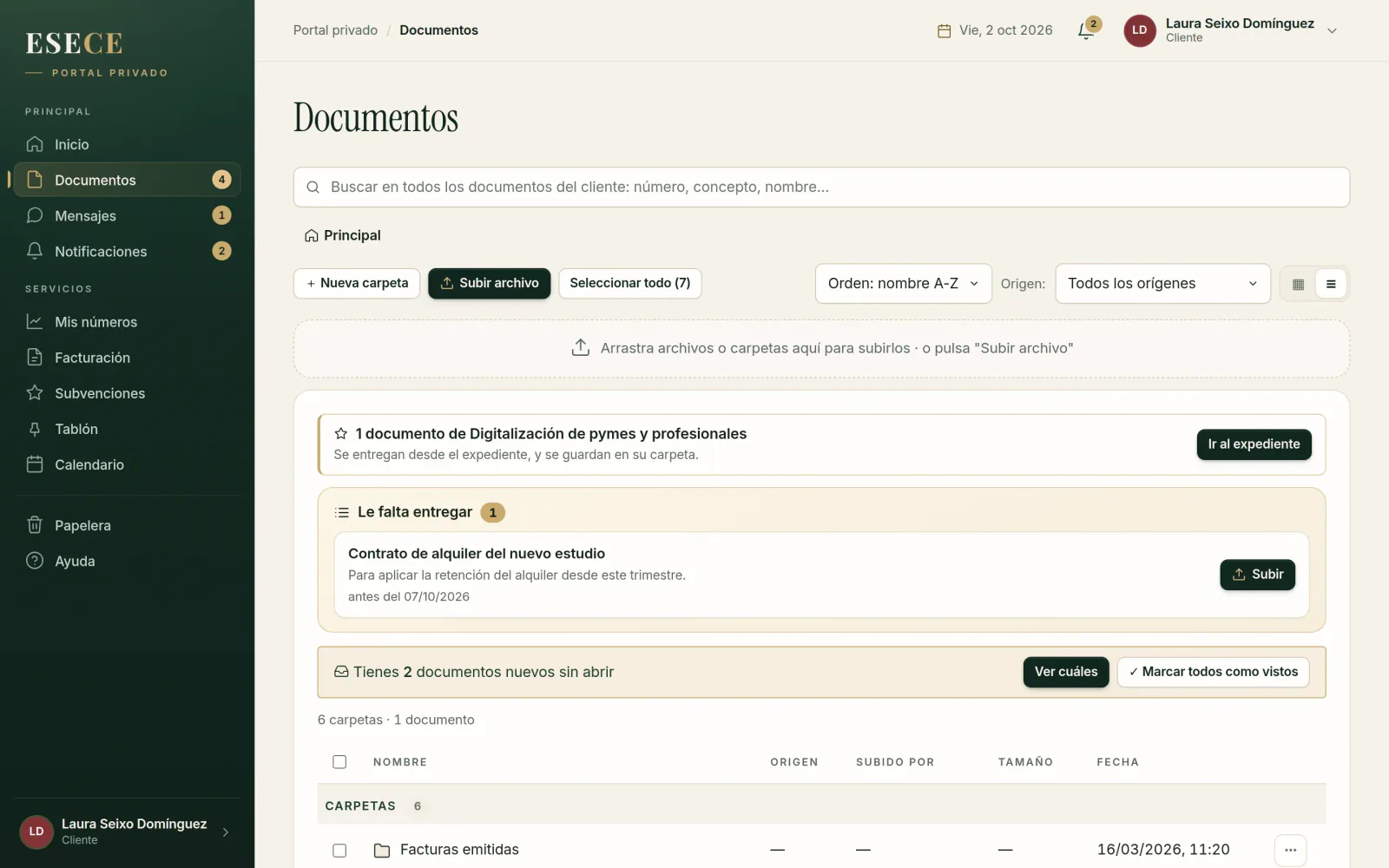
Task: Open Subvenciones in sidebar
Action: [x=127, y=392]
